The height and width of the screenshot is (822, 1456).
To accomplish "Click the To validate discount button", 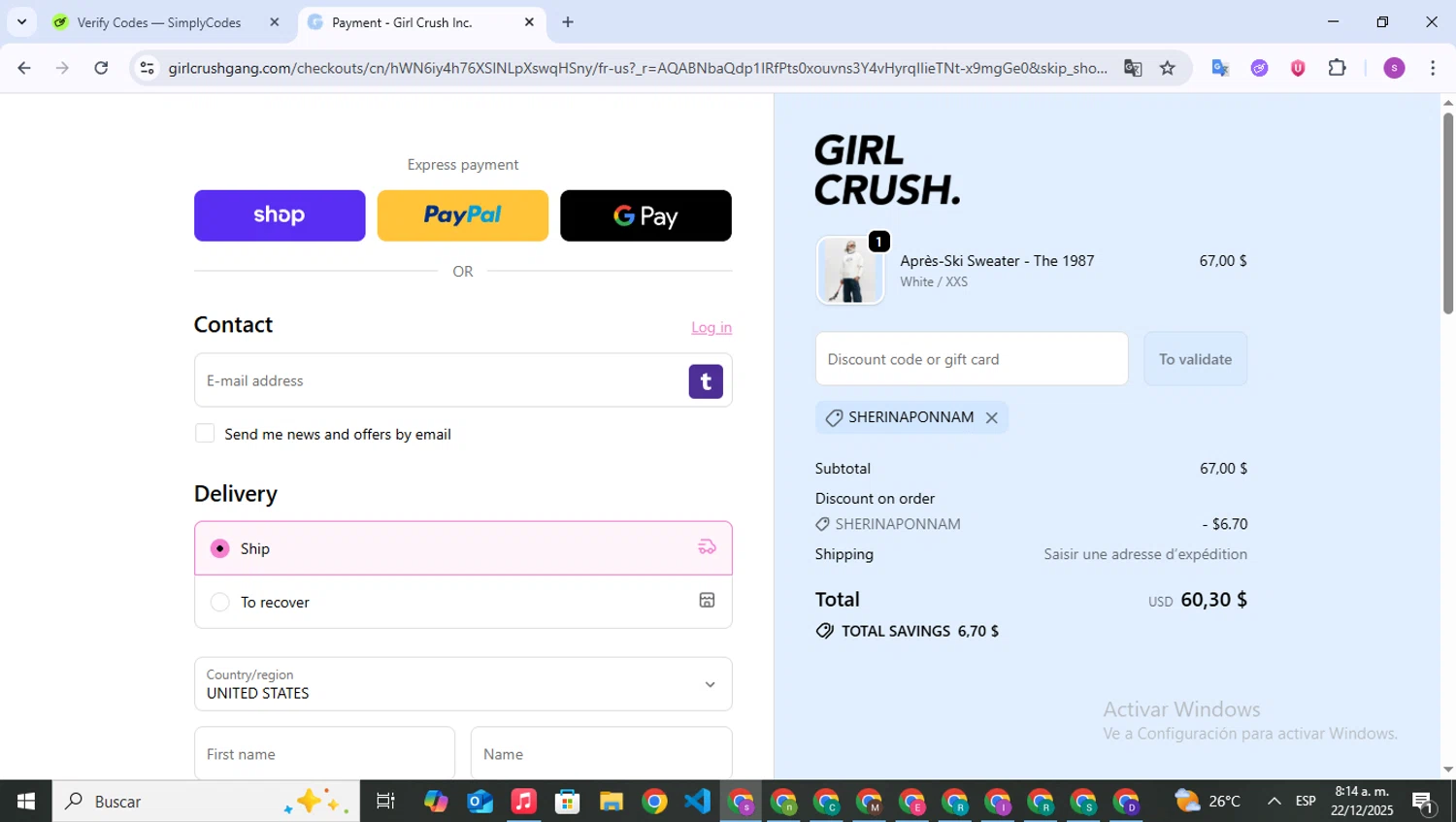I will (1195, 359).
